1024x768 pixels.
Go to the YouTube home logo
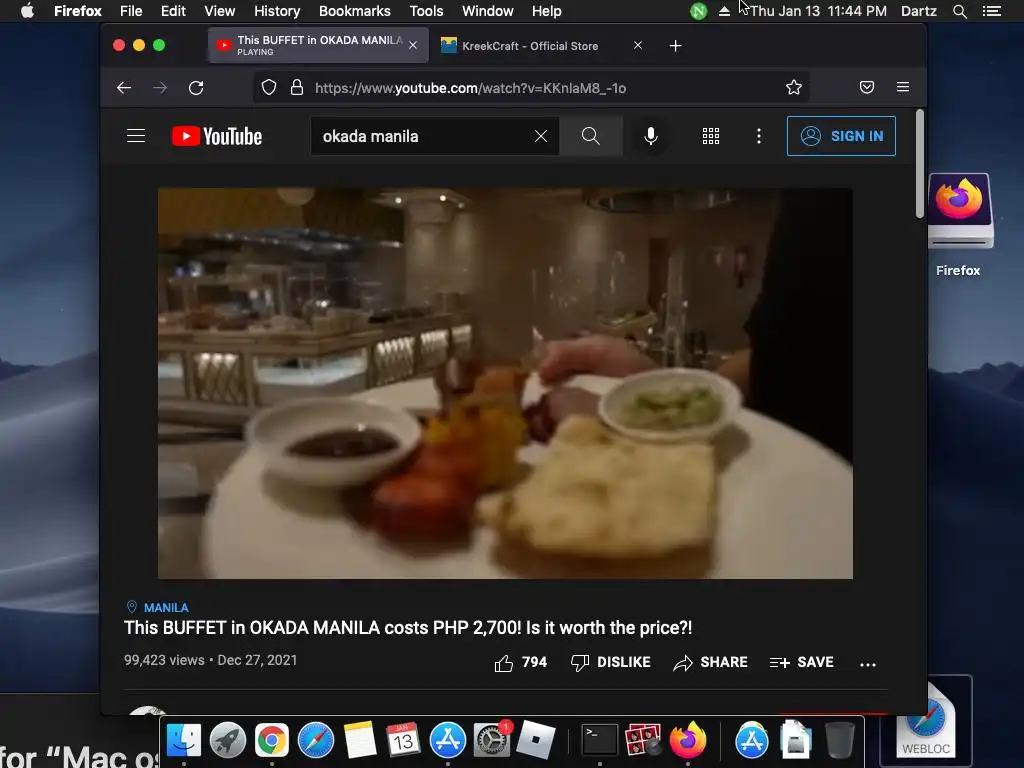point(217,136)
